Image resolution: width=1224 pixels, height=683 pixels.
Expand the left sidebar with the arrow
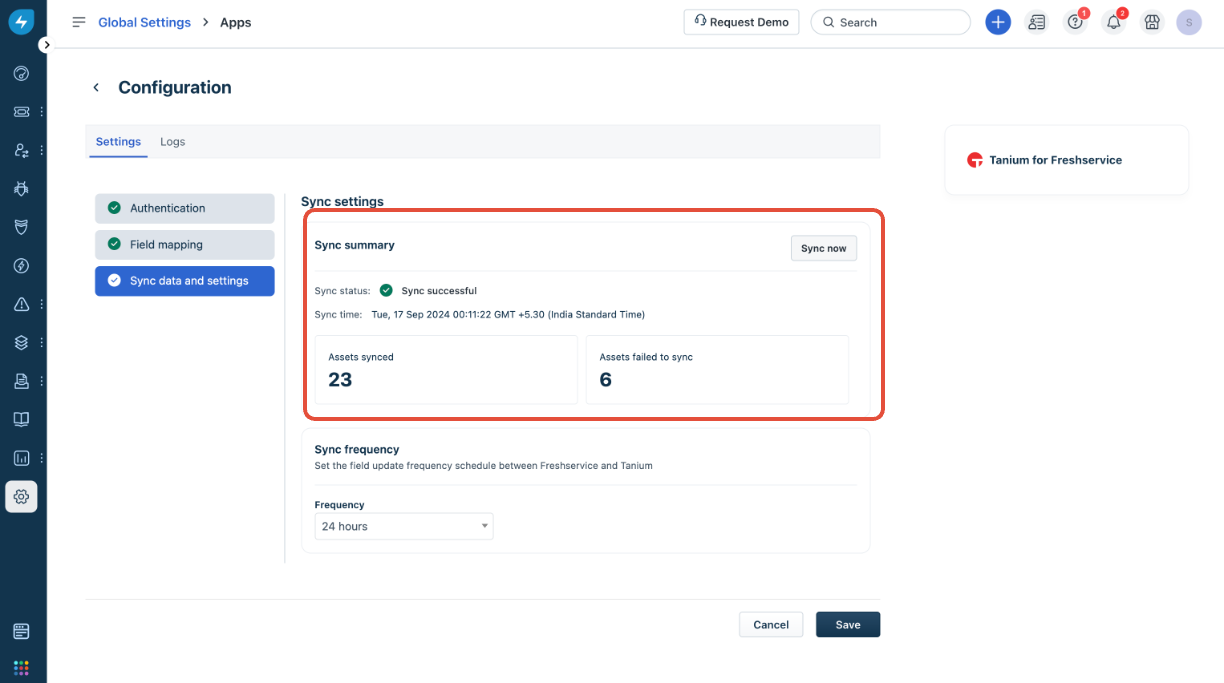coord(46,45)
